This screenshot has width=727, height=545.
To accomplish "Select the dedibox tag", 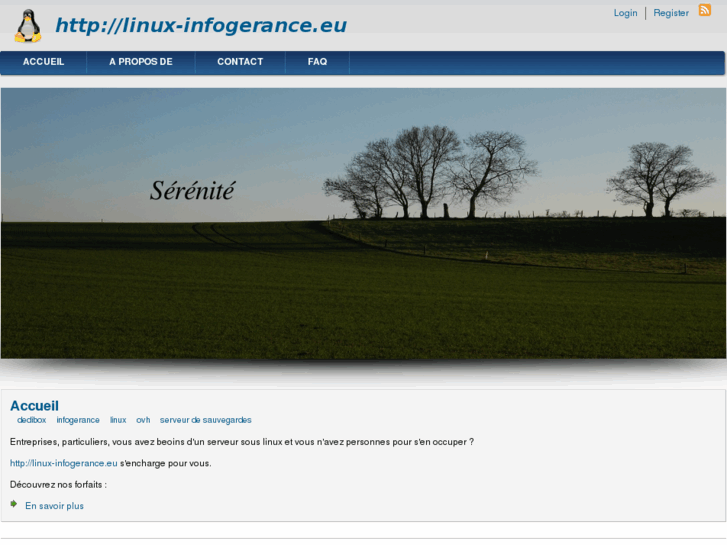I will click(32, 420).
